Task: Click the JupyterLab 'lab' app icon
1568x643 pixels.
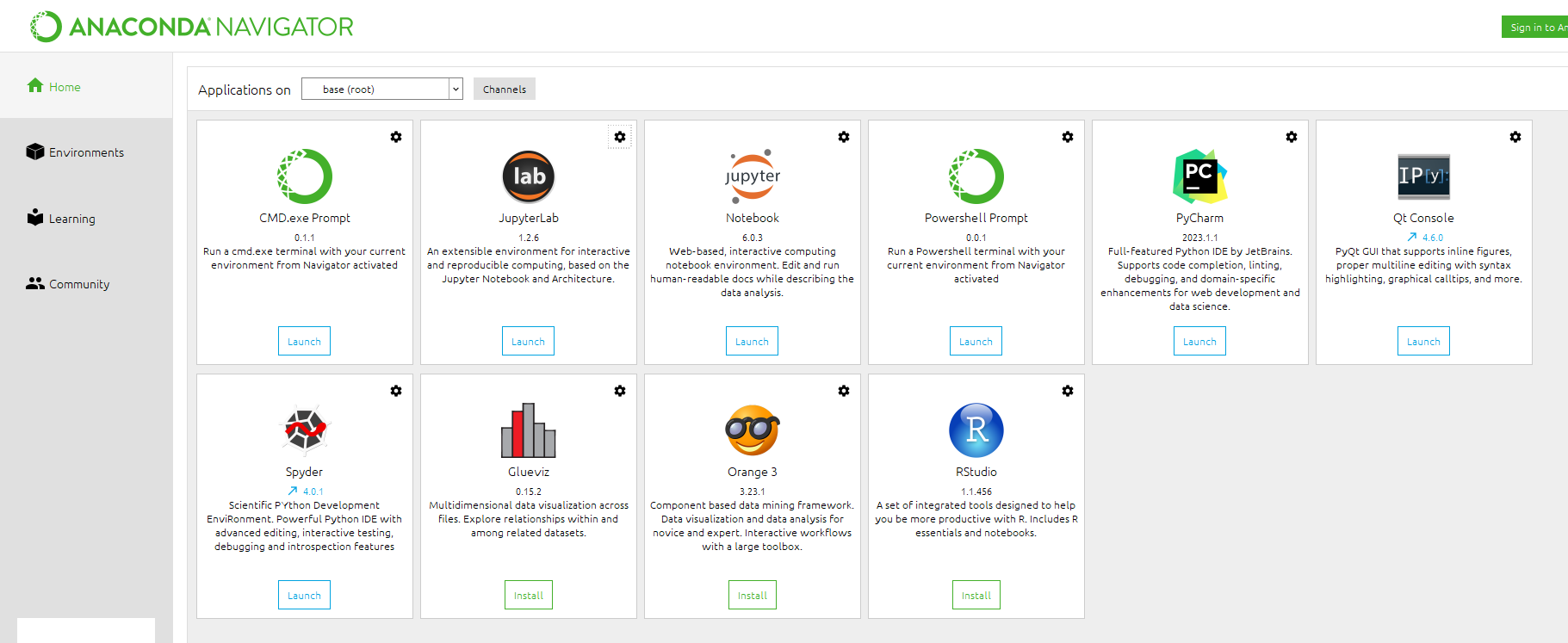Action: (x=529, y=176)
